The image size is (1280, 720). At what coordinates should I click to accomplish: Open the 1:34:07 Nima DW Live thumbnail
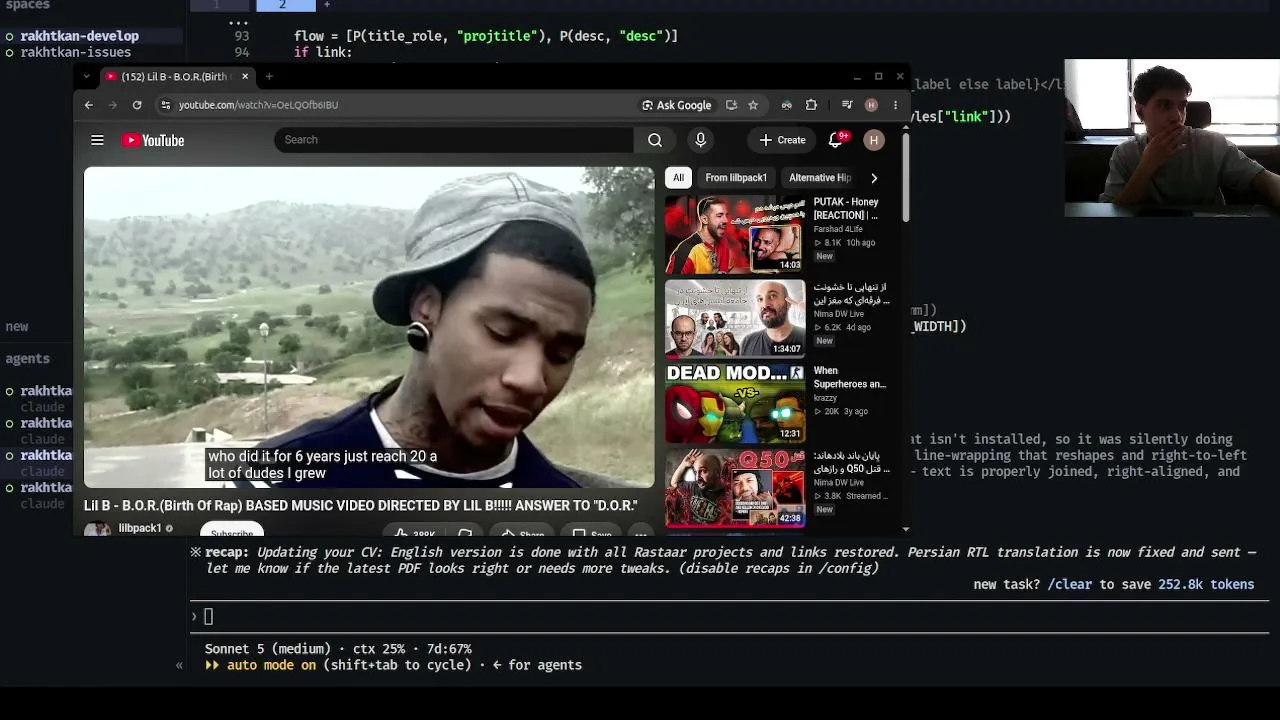735,318
